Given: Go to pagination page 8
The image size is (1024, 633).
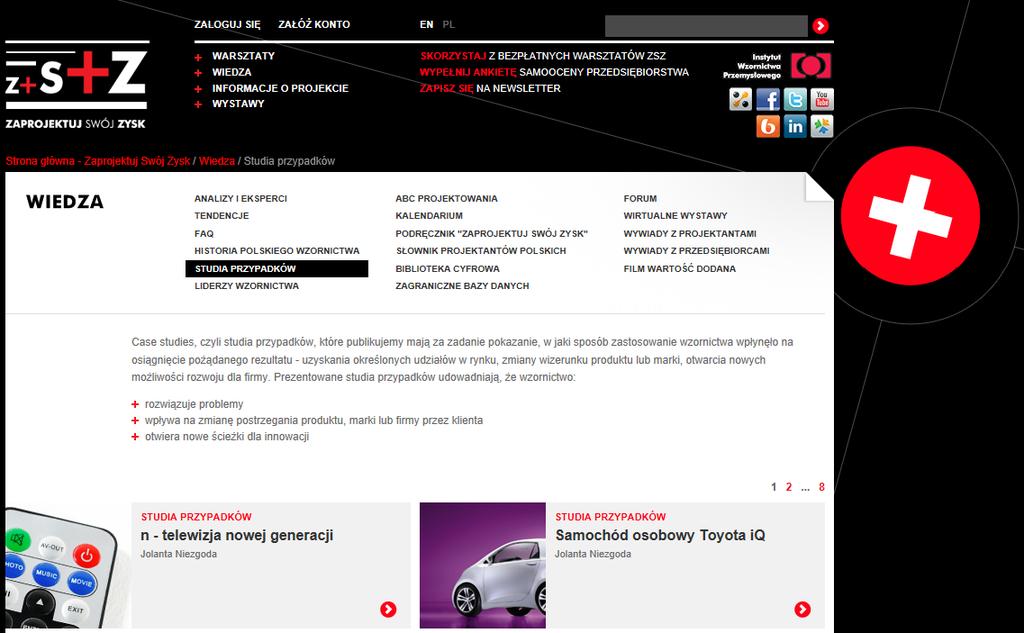Looking at the screenshot, I should (822, 487).
